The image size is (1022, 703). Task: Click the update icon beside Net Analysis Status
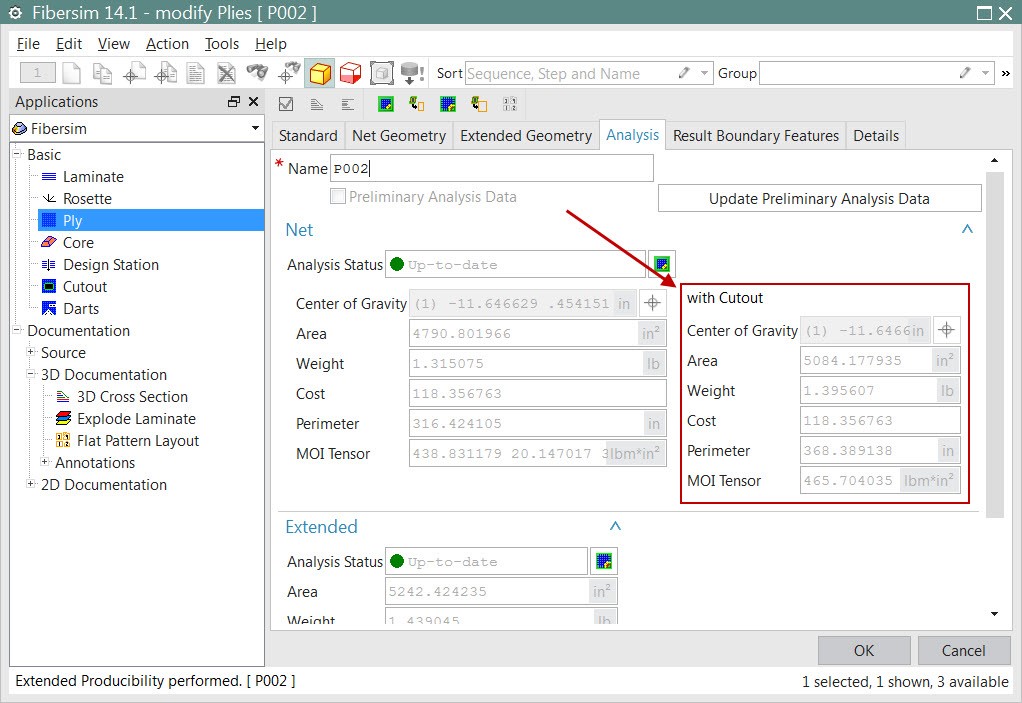click(x=660, y=264)
